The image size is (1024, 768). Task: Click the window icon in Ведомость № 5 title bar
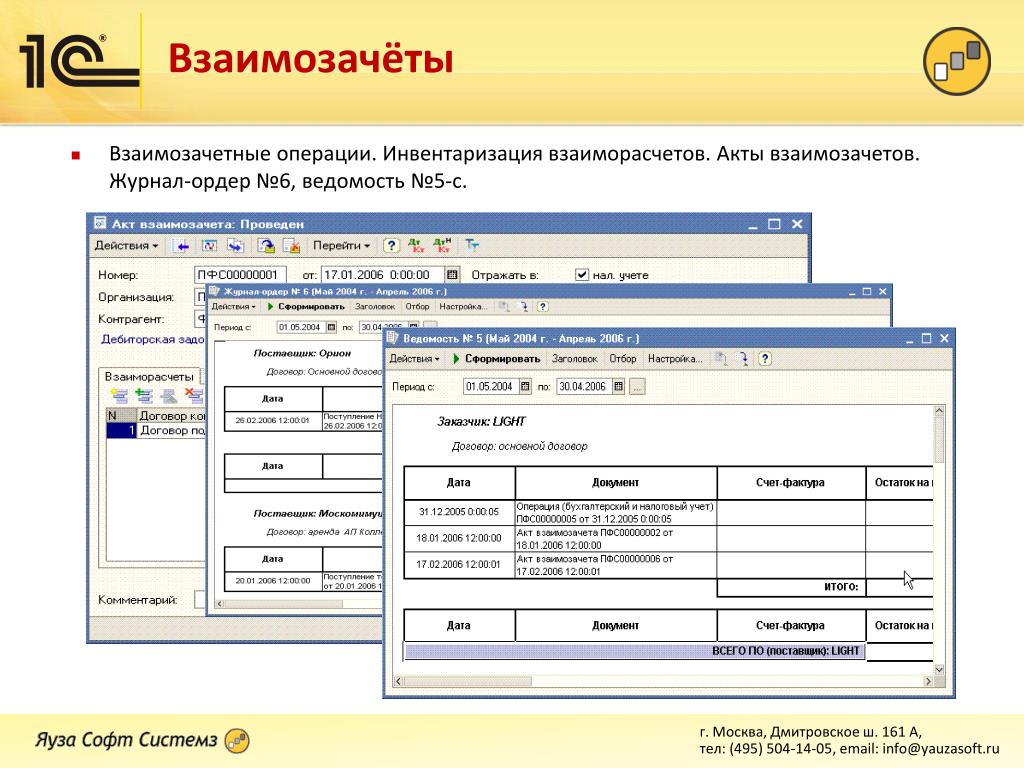392,338
